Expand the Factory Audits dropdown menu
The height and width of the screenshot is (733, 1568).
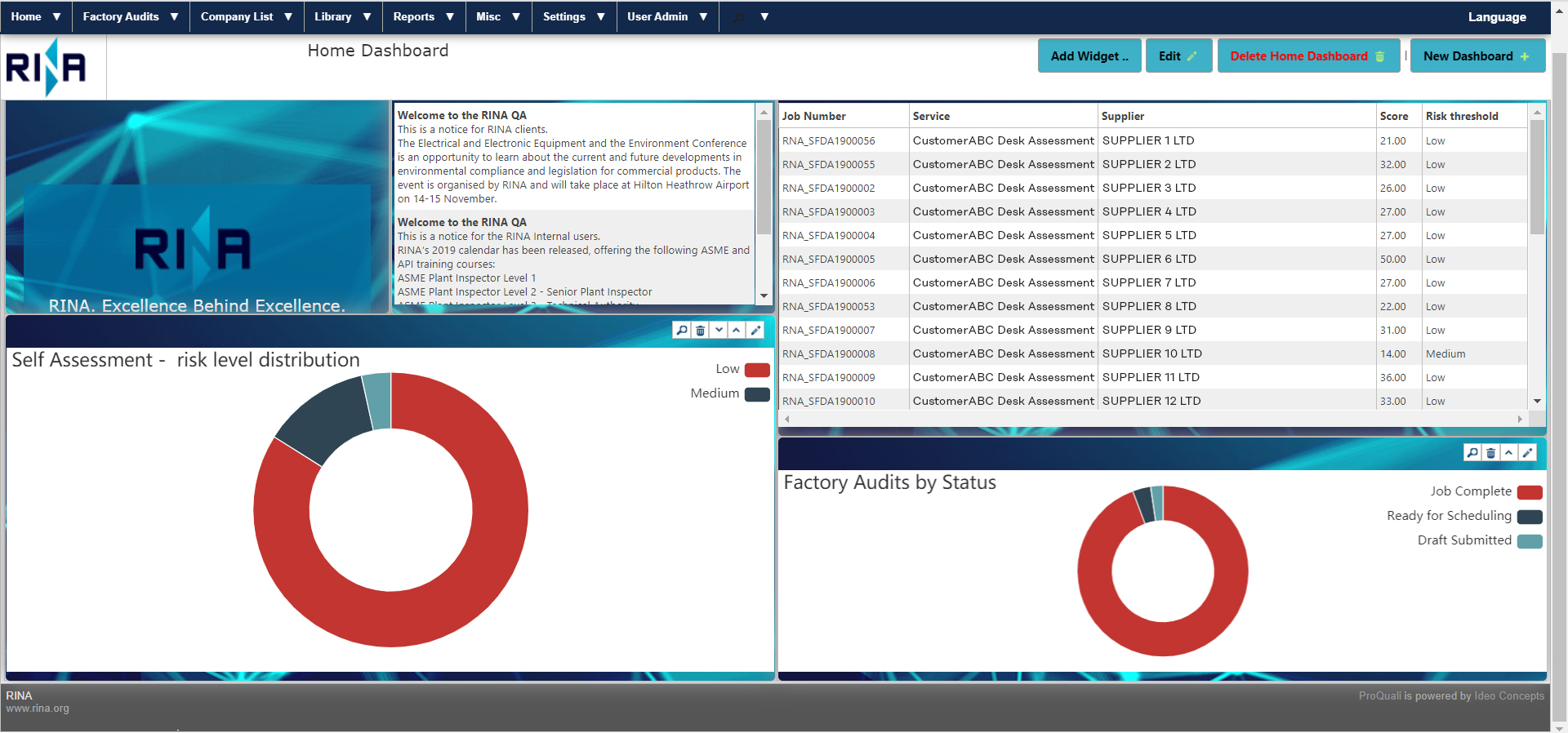pos(131,17)
